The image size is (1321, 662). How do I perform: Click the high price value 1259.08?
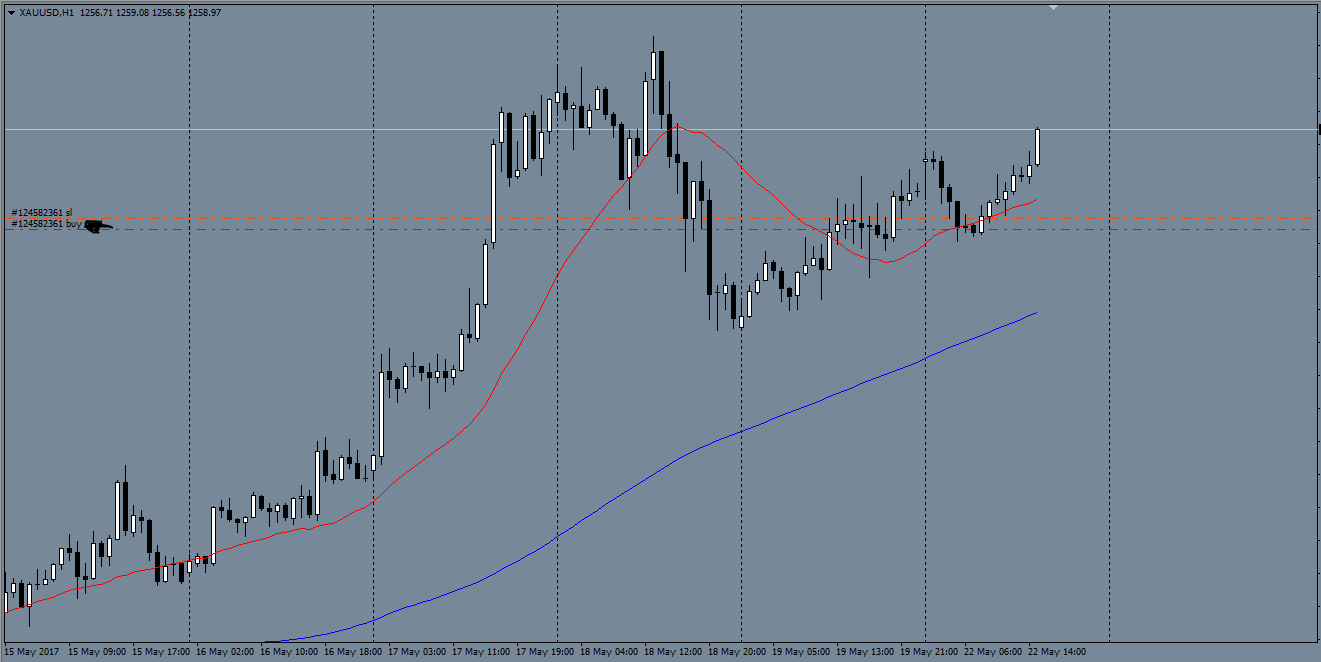pyautogui.click(x=132, y=12)
